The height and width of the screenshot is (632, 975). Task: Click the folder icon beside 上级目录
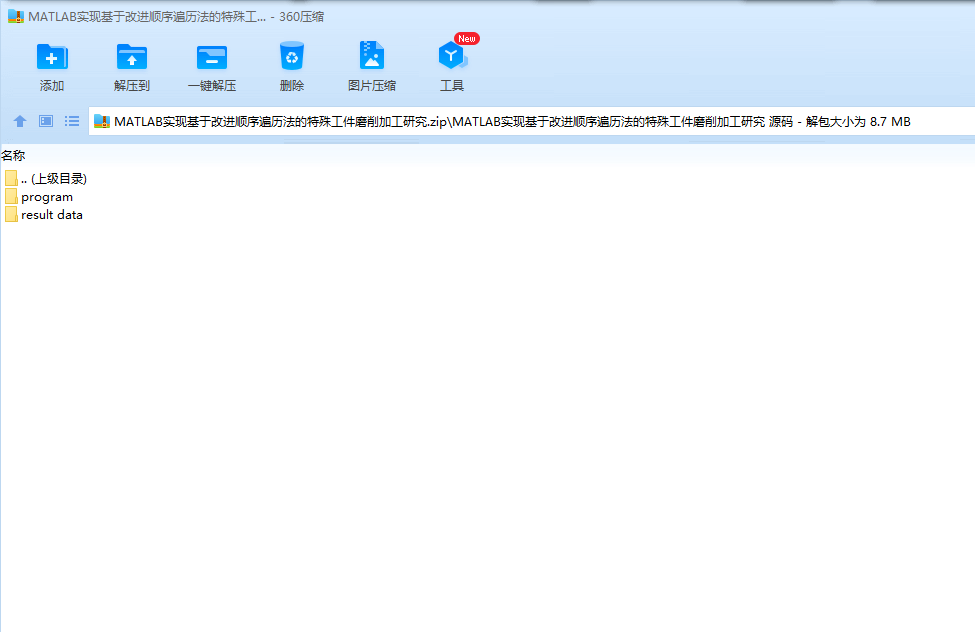coord(11,179)
